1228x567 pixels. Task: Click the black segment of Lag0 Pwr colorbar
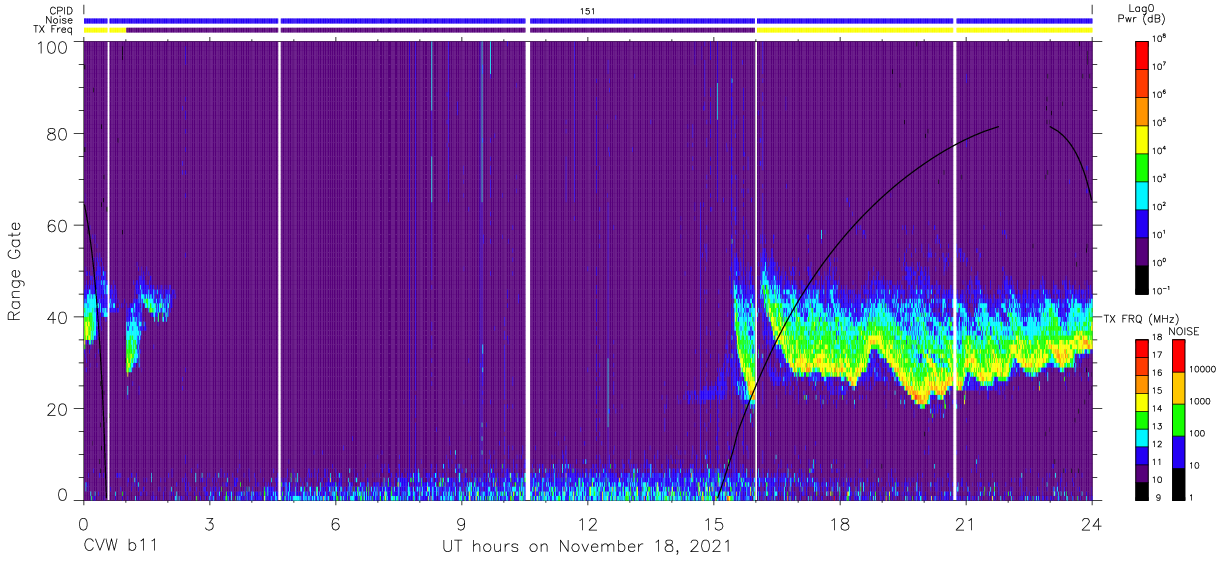1143,278
